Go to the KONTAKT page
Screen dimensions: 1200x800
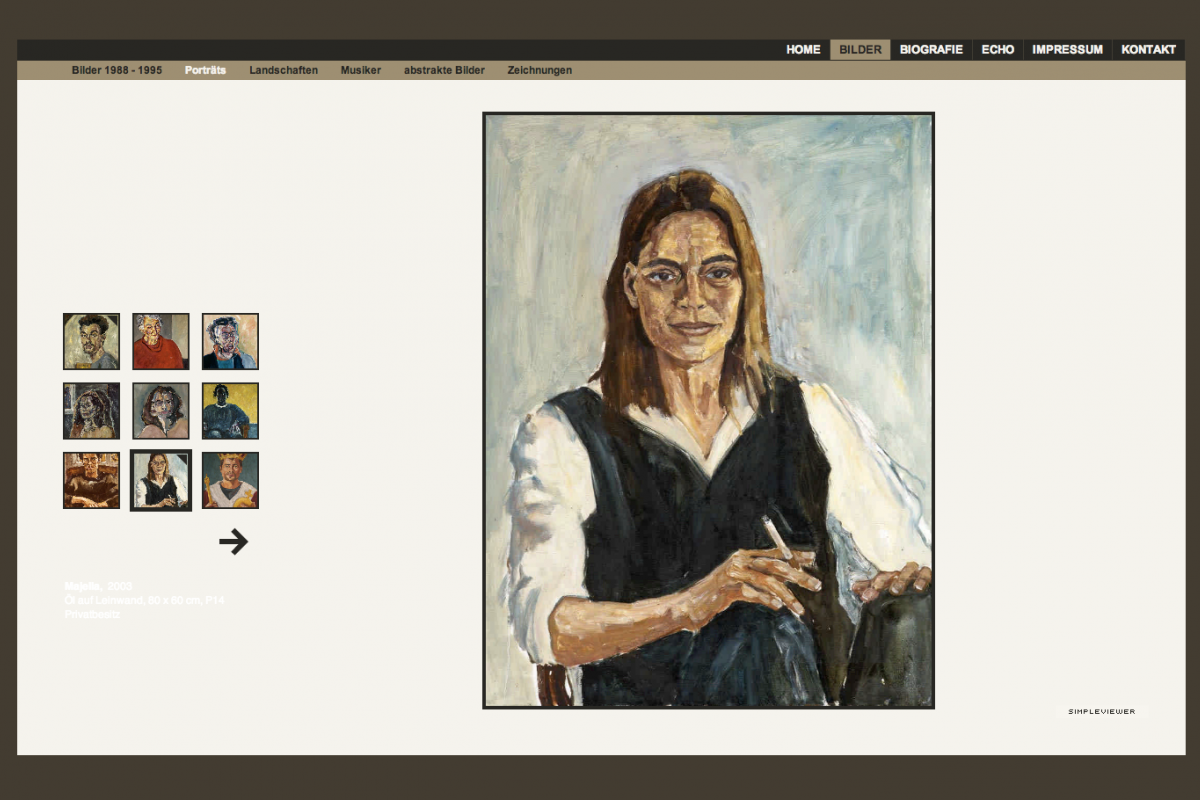[1148, 50]
